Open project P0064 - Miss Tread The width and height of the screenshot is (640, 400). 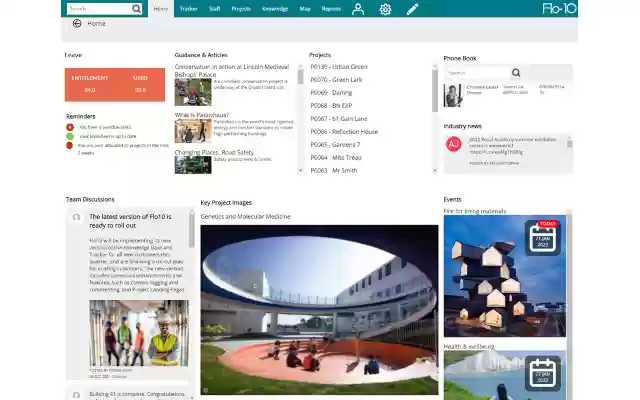click(x=336, y=158)
